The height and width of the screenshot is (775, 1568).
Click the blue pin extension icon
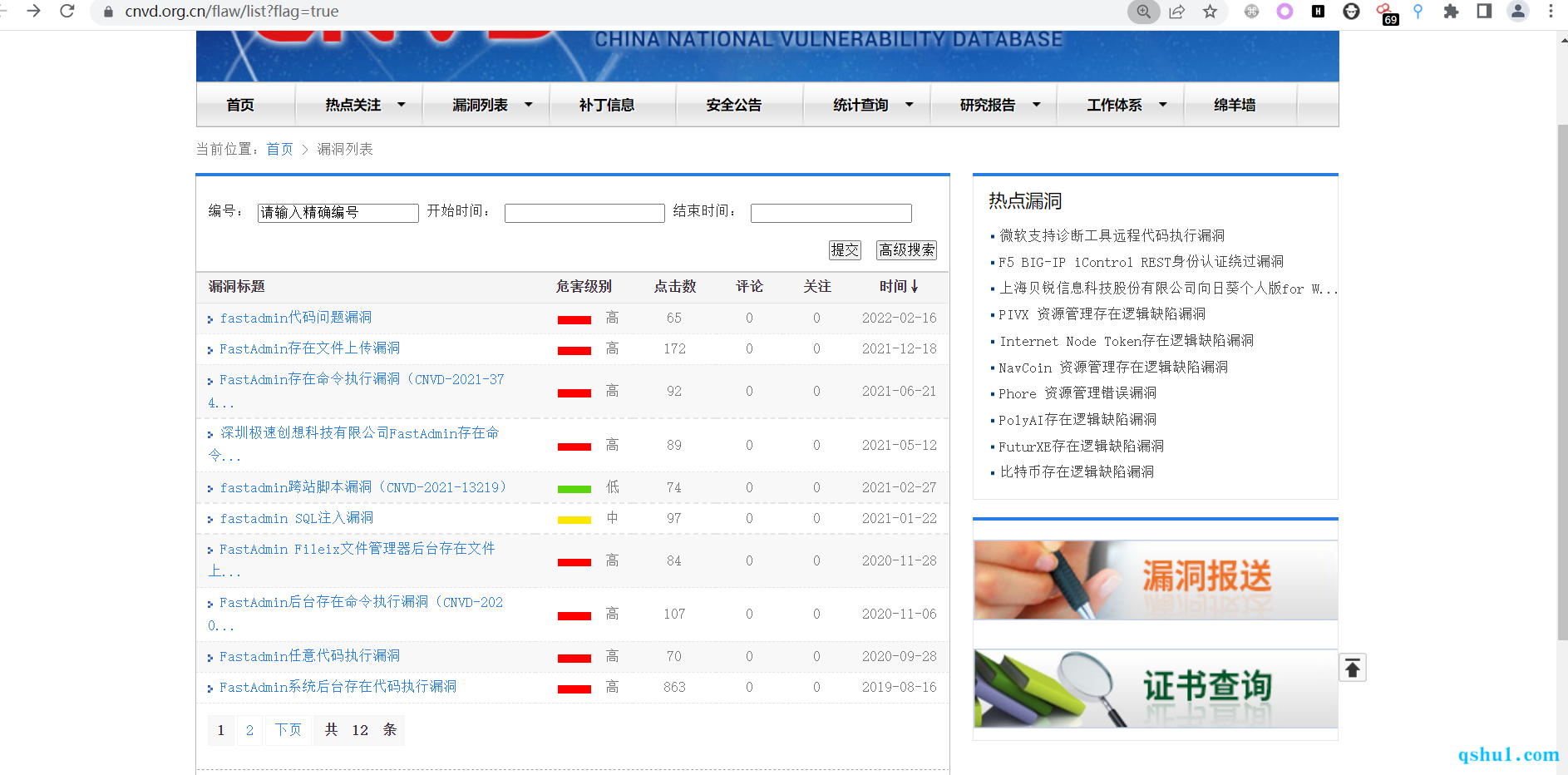(1418, 12)
